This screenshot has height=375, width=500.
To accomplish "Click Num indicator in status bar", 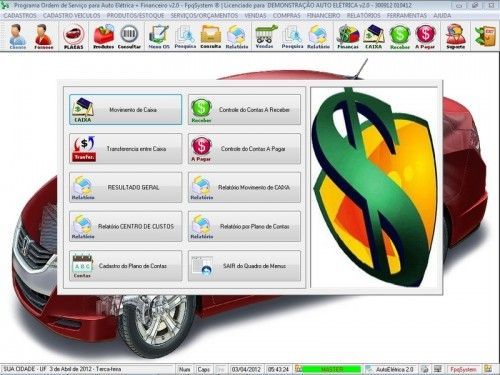I will pos(184,369).
